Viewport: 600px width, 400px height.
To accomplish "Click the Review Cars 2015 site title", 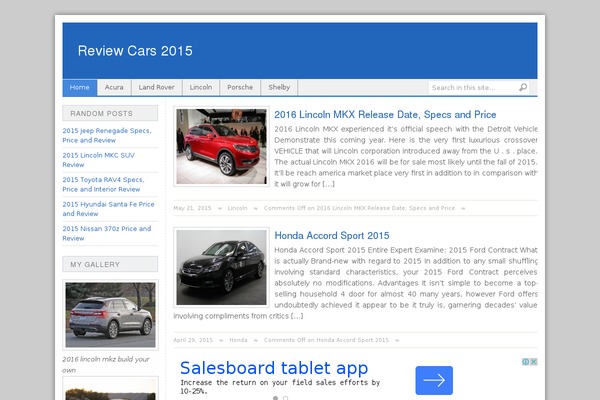I will coord(135,51).
